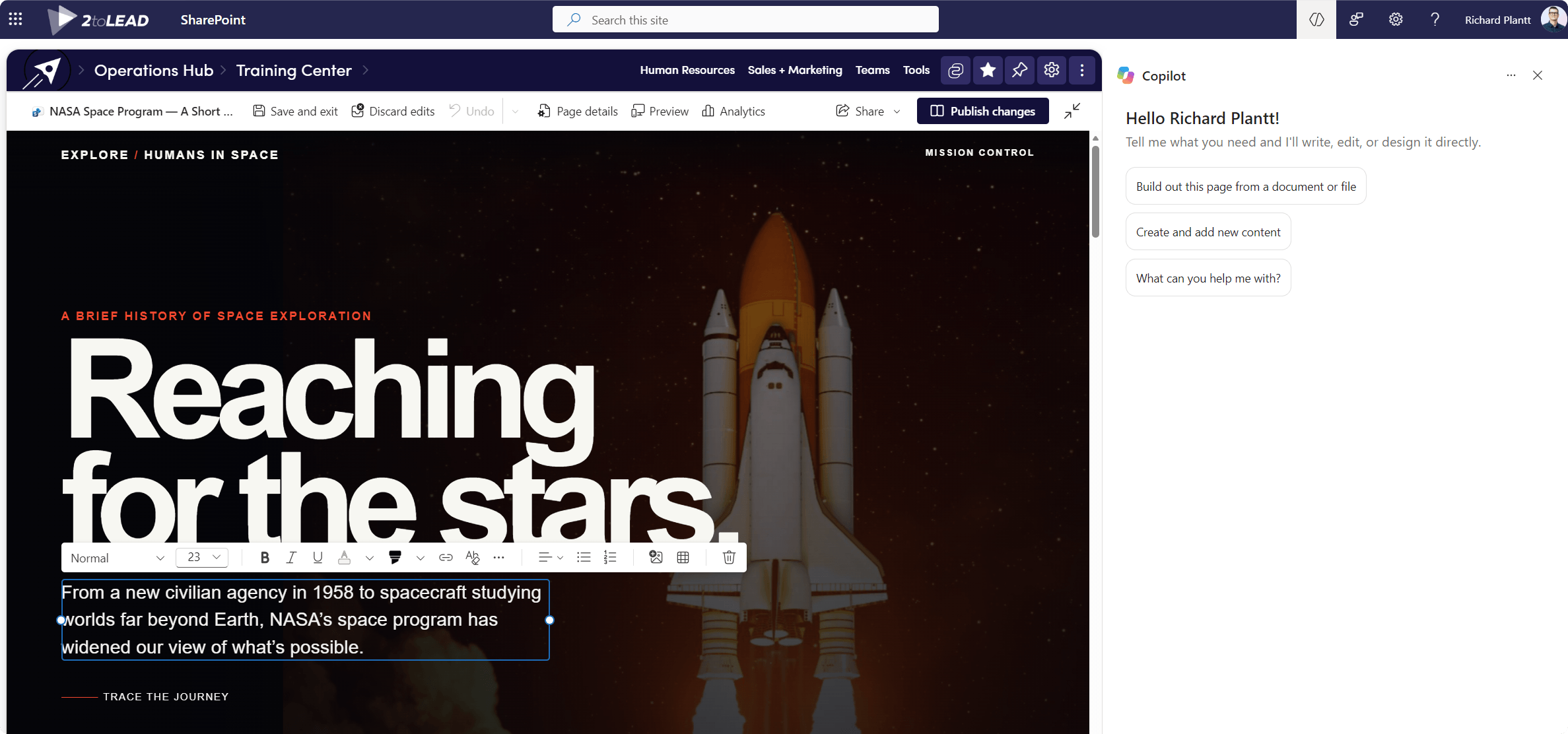Open Richard Plantt's account avatar
This screenshot has width=1568, height=734.
[1553, 19]
